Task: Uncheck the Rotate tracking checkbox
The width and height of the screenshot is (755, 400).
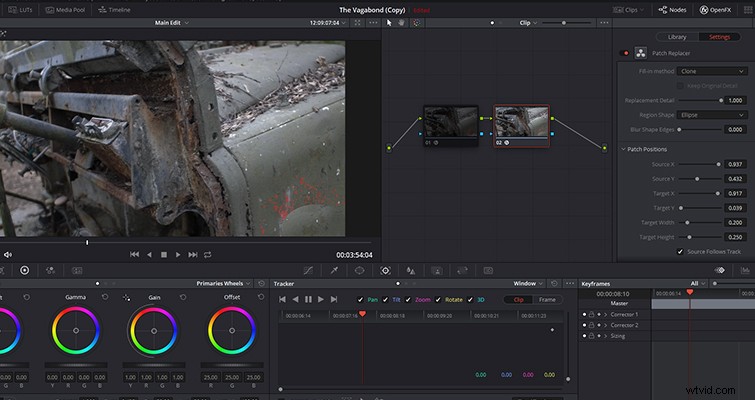Action: tap(438, 299)
